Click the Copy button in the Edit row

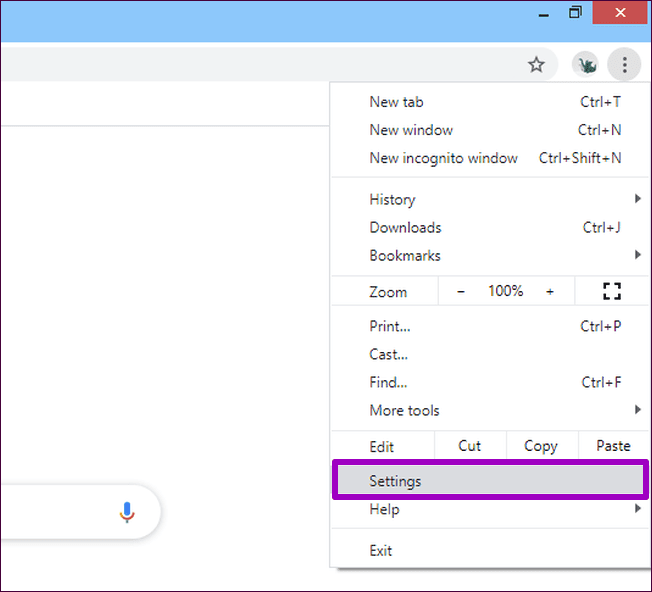(541, 446)
